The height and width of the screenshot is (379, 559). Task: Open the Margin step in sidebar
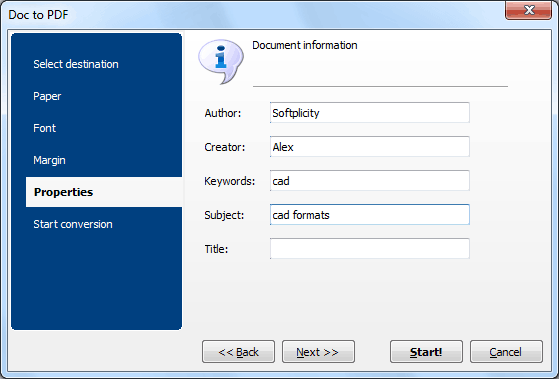point(49,160)
